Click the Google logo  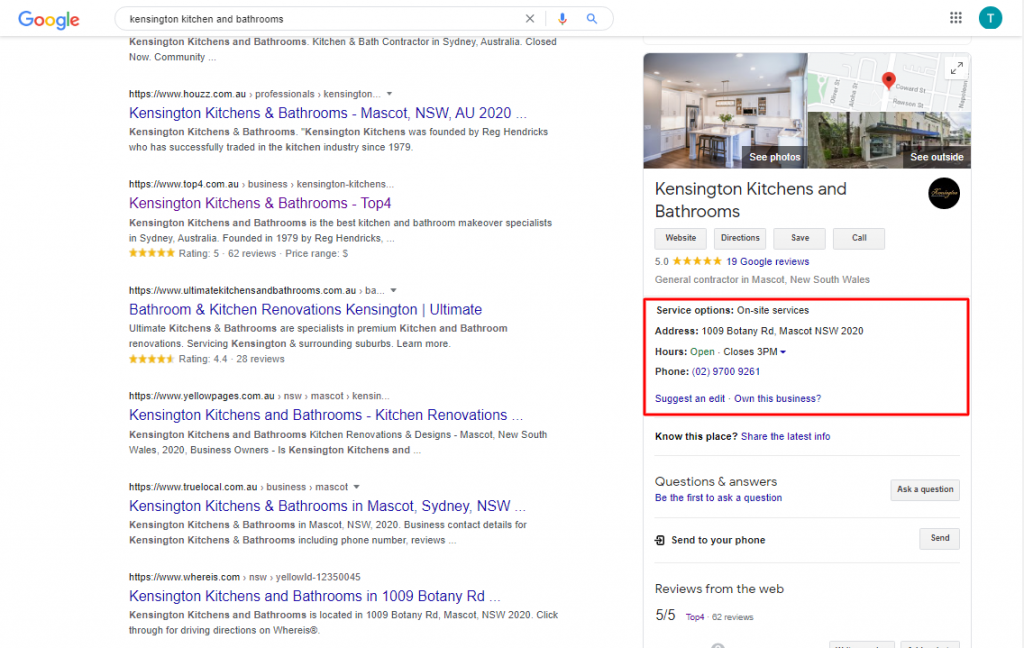click(x=49, y=19)
